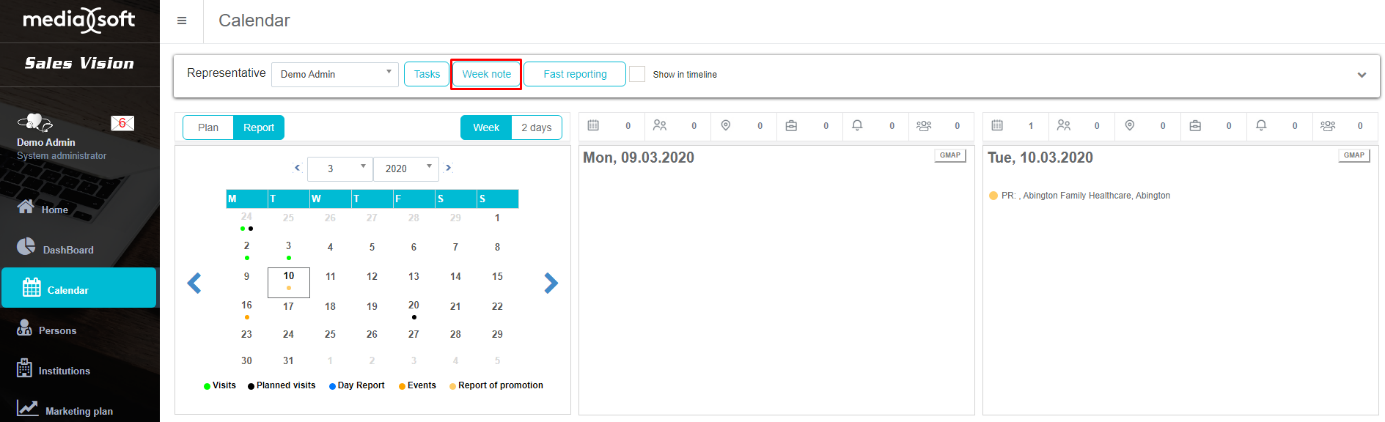Open Institutions in the sidebar
The height and width of the screenshot is (422, 1385).
click(x=64, y=370)
